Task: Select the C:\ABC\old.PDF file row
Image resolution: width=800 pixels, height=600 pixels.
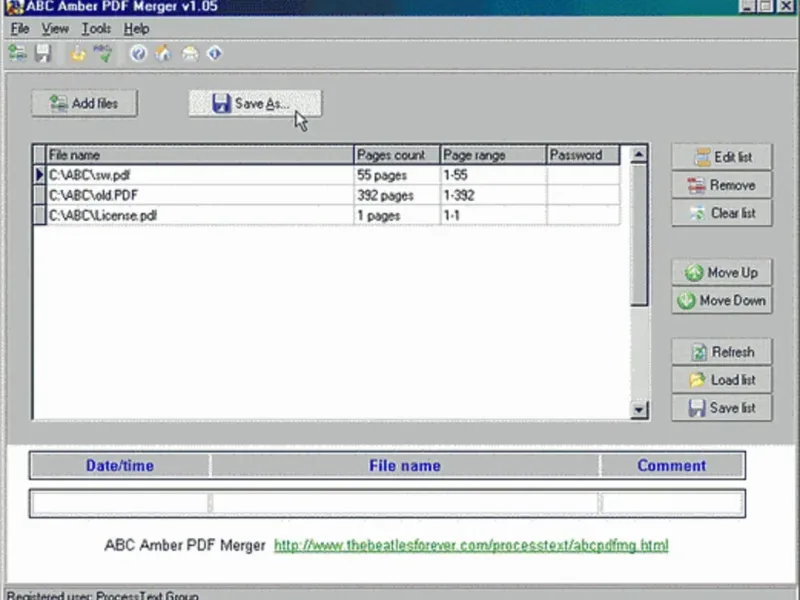Action: 327,195
